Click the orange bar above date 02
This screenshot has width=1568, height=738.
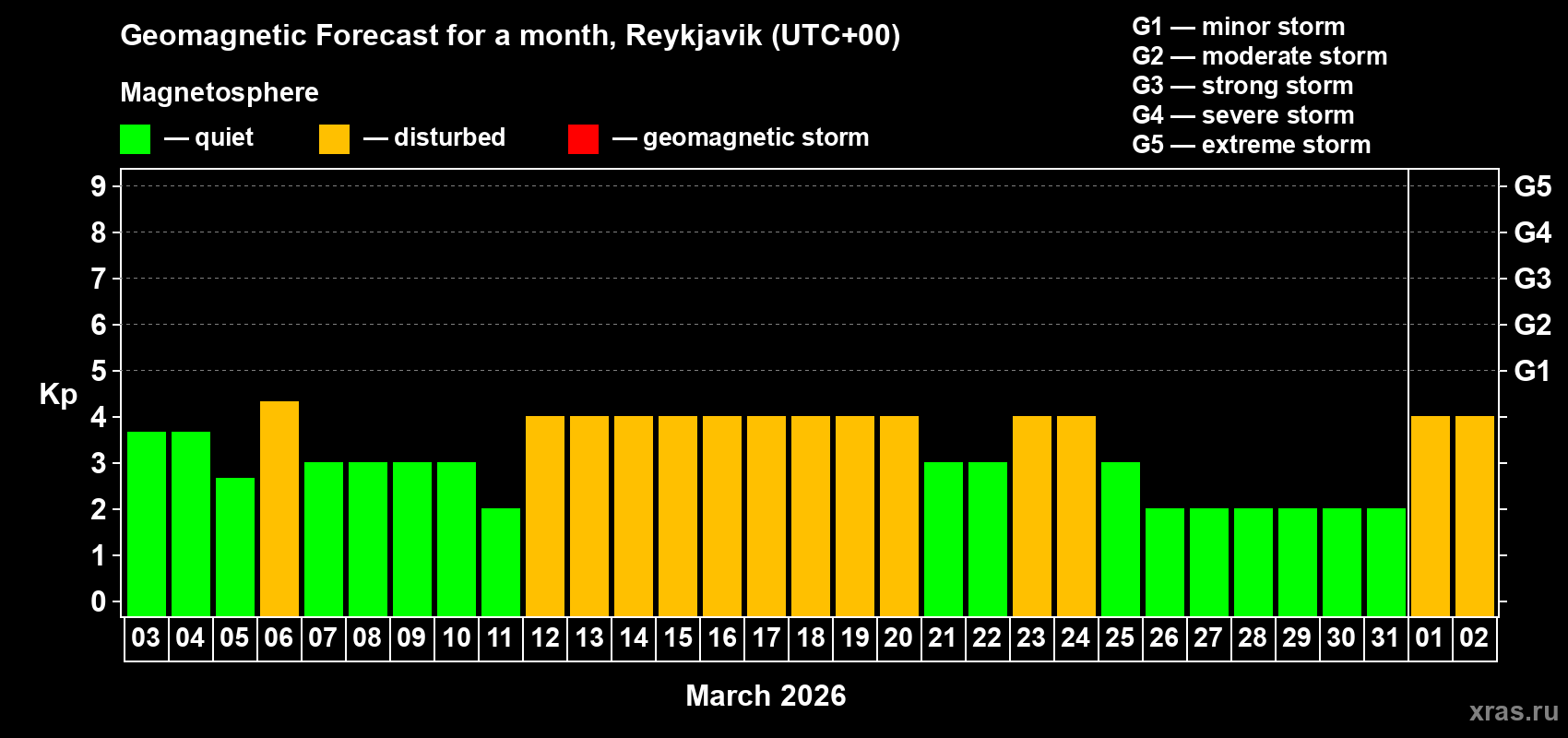tap(1475, 516)
